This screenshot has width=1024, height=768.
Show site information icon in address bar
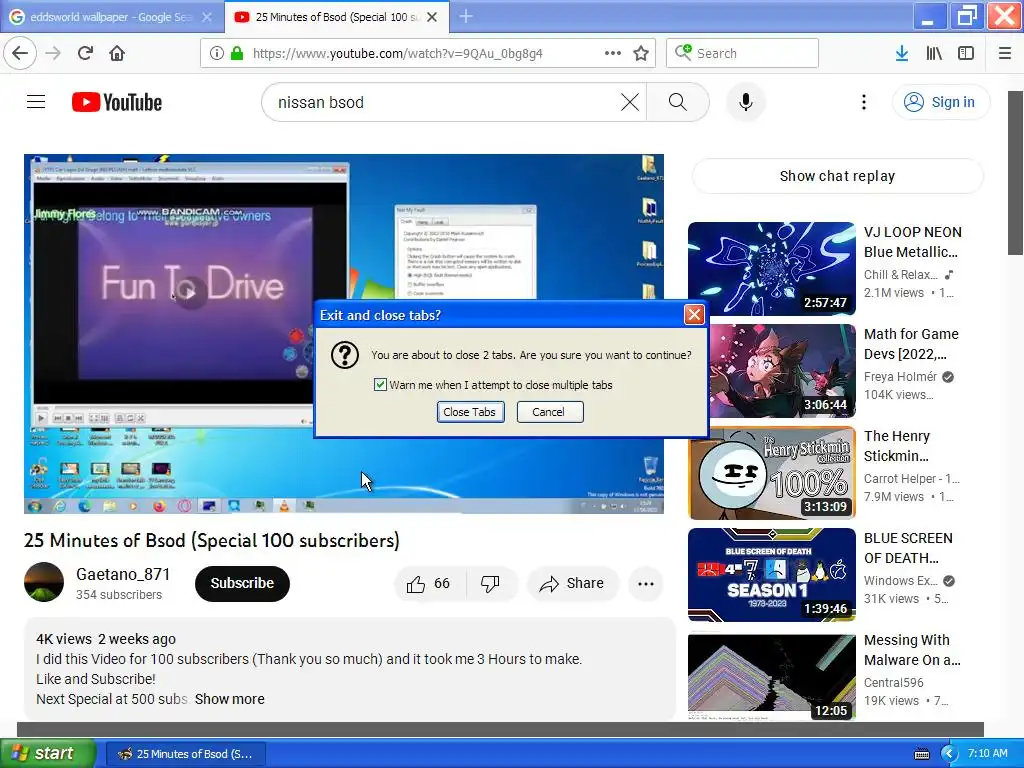pos(217,54)
